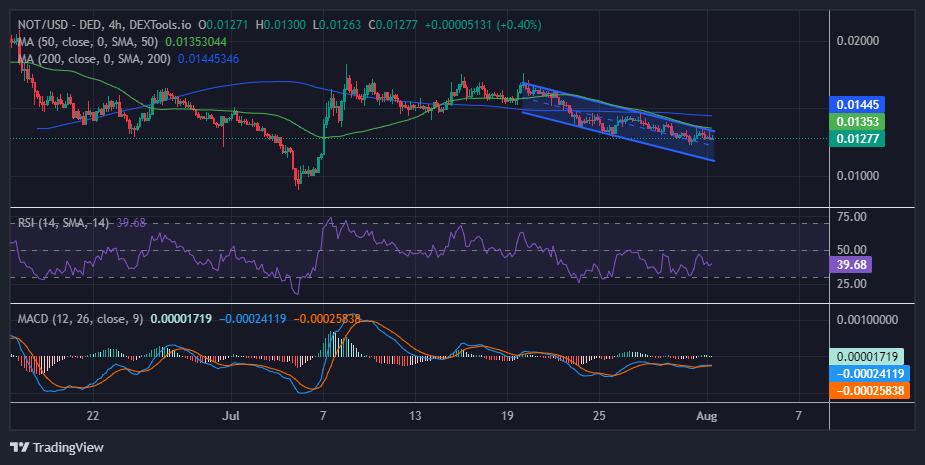
Task: Click the RSI value tag 39.68
Action: tap(851, 264)
